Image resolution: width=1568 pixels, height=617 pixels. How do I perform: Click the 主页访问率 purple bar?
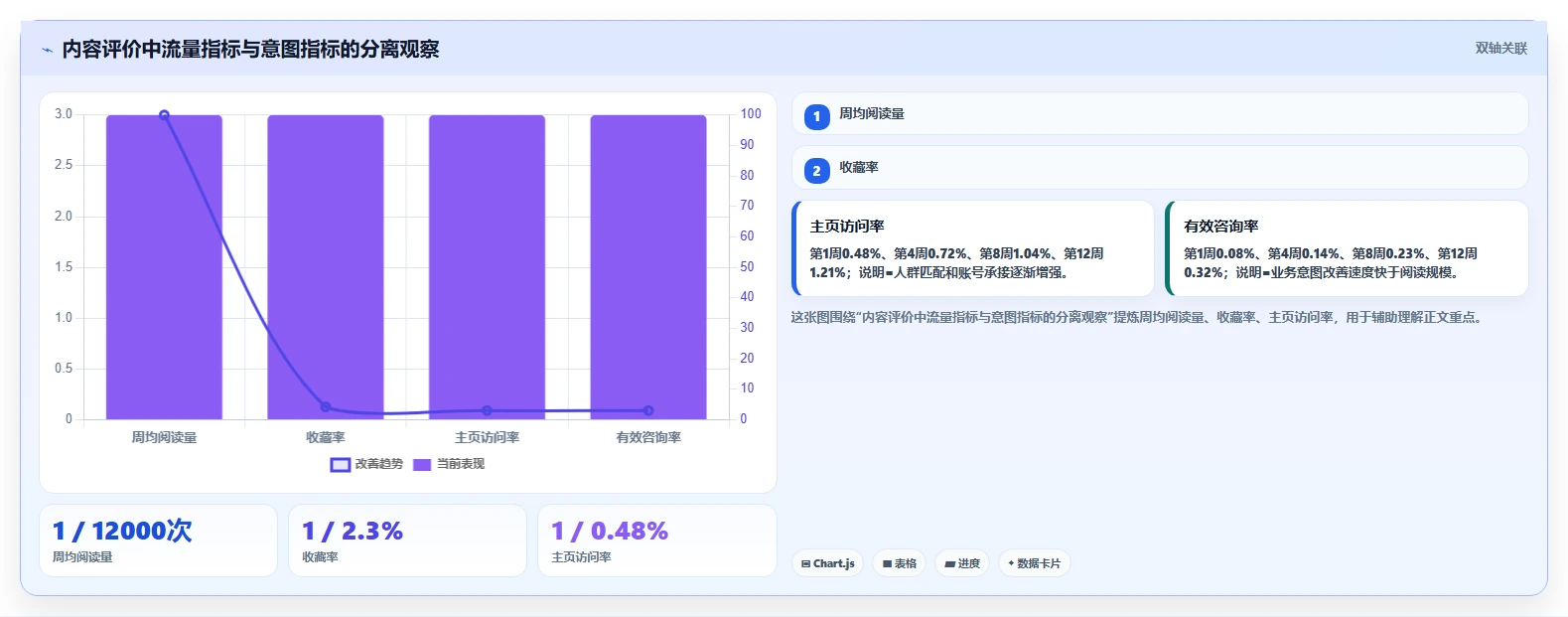tap(487, 267)
